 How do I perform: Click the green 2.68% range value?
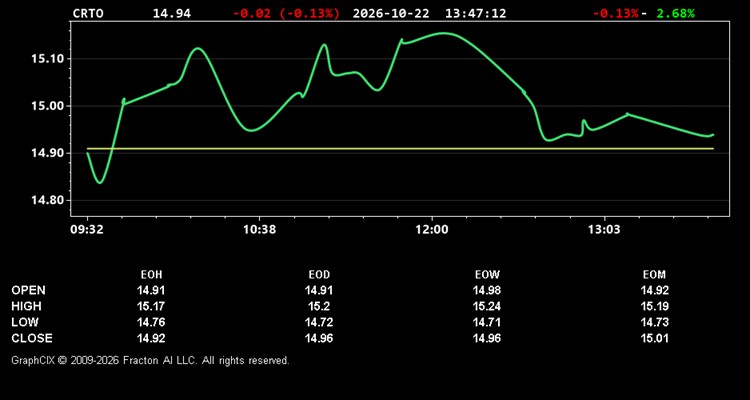coord(675,13)
